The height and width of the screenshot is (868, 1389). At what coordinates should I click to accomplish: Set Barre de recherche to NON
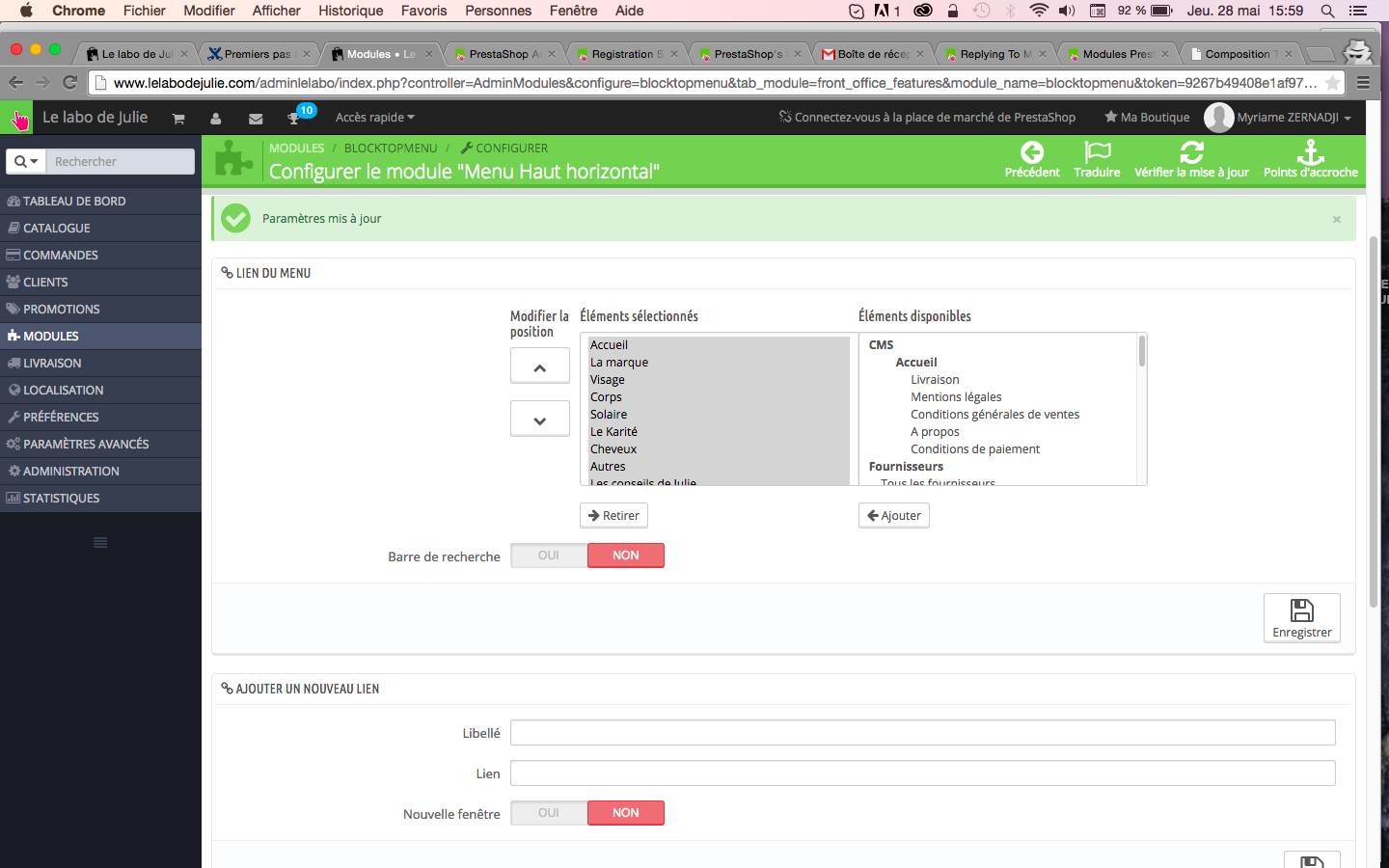click(626, 556)
